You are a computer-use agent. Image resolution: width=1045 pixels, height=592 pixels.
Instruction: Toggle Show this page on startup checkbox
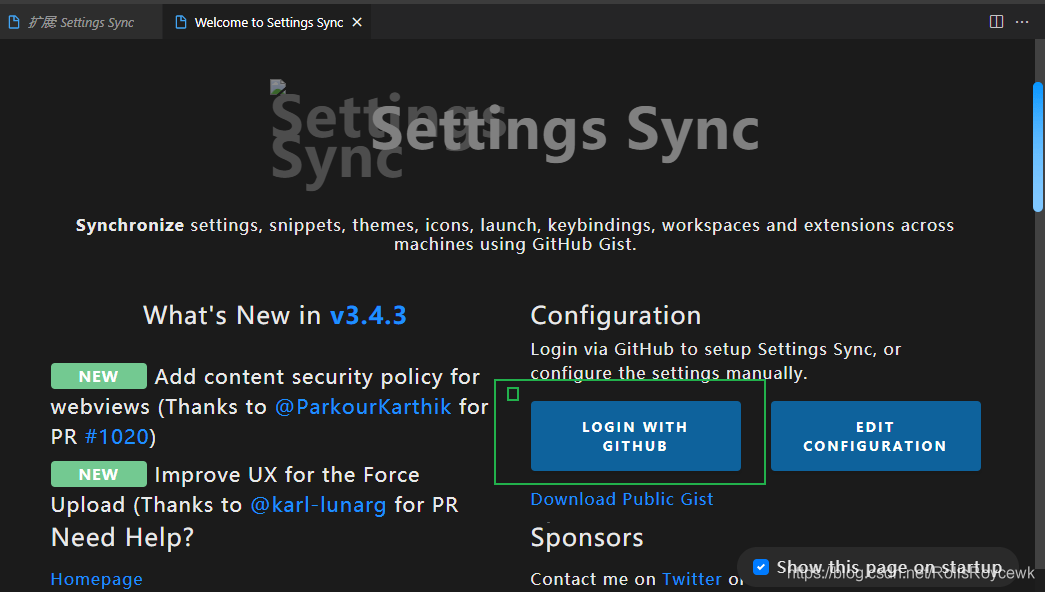(760, 567)
